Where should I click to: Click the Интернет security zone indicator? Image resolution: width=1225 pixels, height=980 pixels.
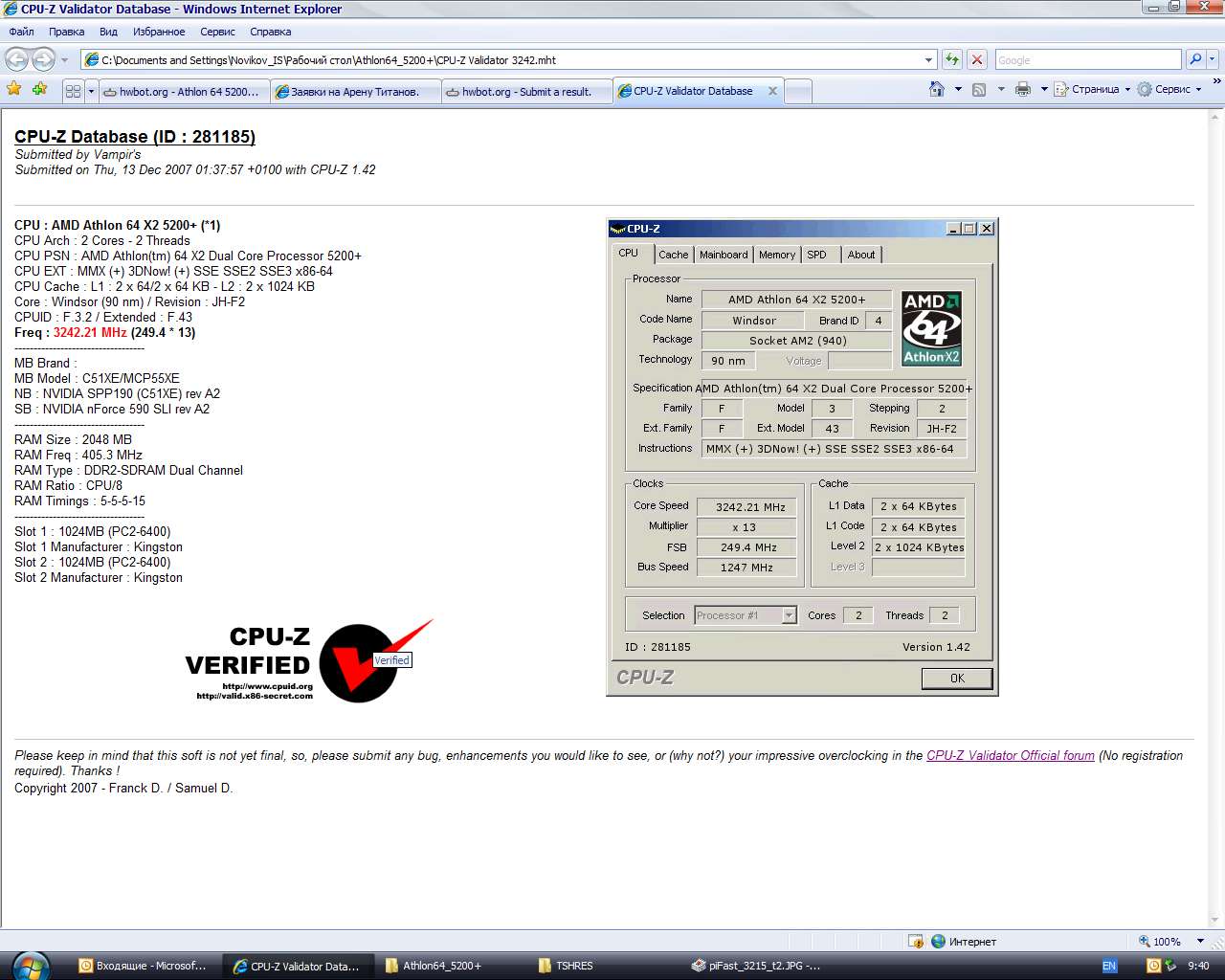point(965,941)
